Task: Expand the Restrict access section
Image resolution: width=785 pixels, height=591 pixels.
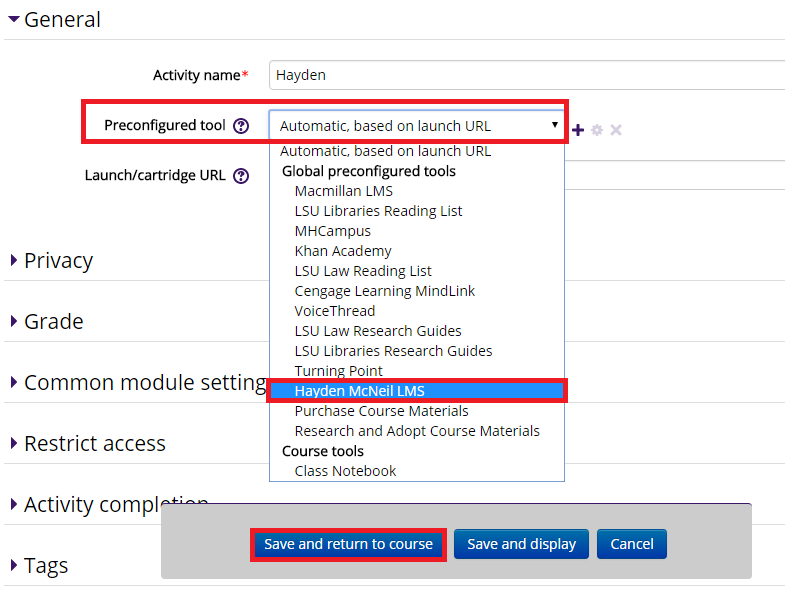Action: click(x=88, y=444)
